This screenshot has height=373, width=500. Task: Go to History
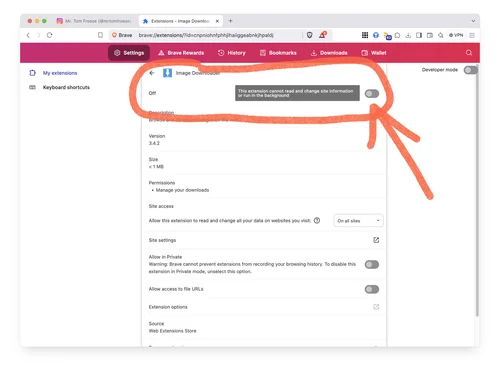232,53
